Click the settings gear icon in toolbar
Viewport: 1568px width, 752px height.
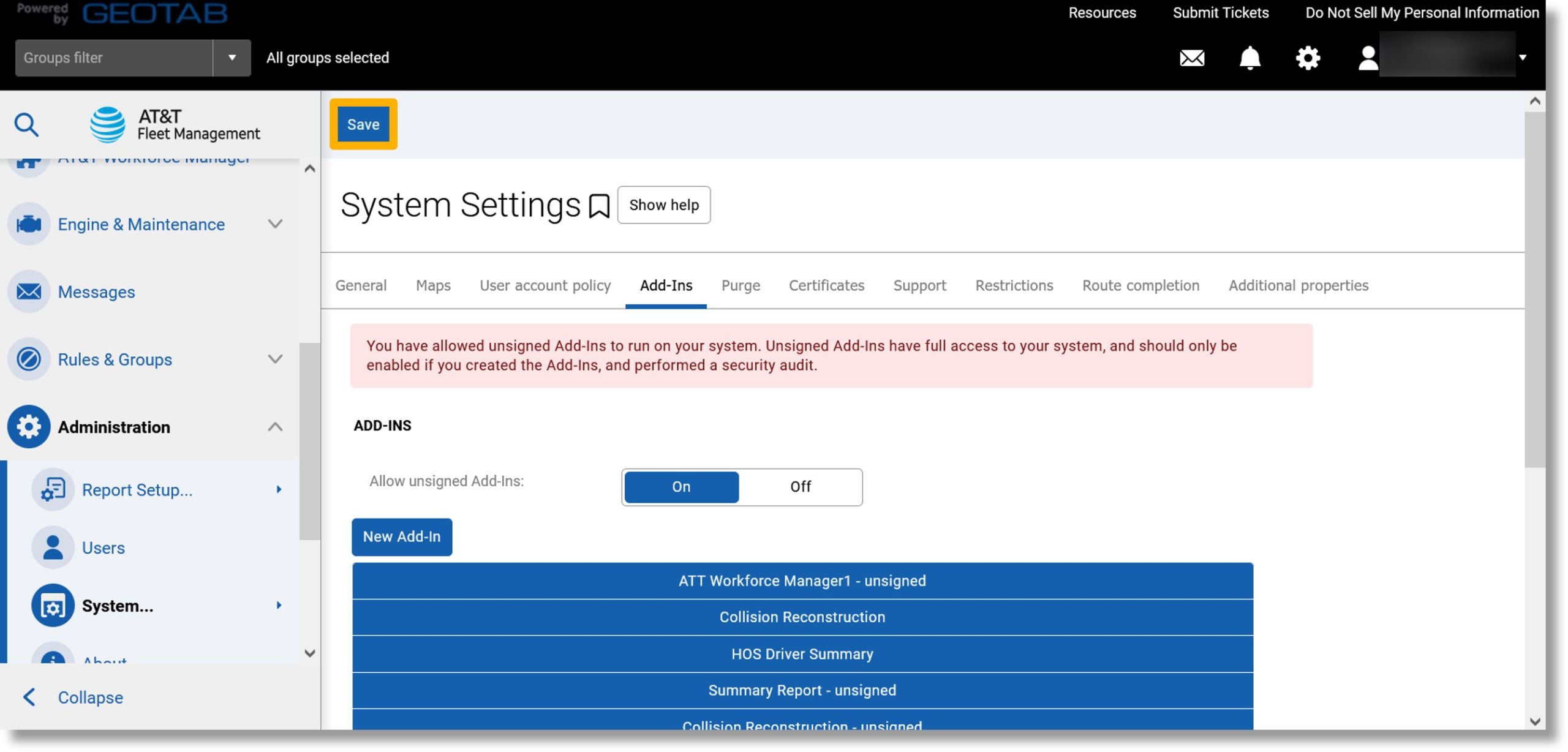click(1308, 56)
